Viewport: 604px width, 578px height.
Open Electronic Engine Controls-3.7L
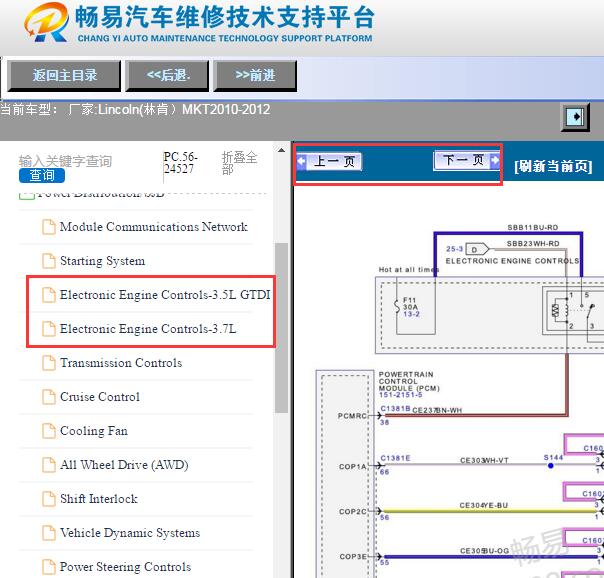pos(148,328)
